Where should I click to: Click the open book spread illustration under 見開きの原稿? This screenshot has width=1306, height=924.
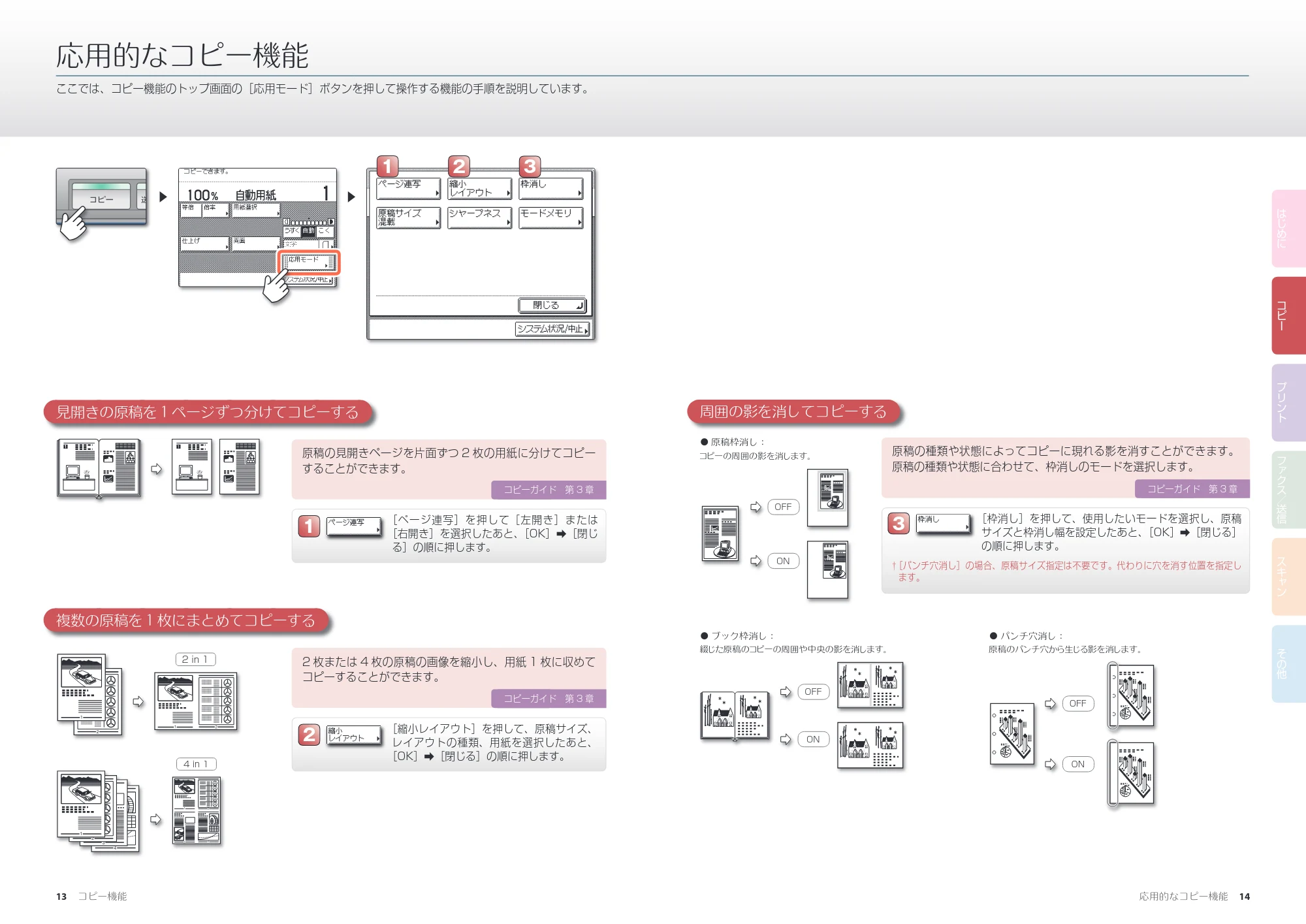[x=99, y=468]
